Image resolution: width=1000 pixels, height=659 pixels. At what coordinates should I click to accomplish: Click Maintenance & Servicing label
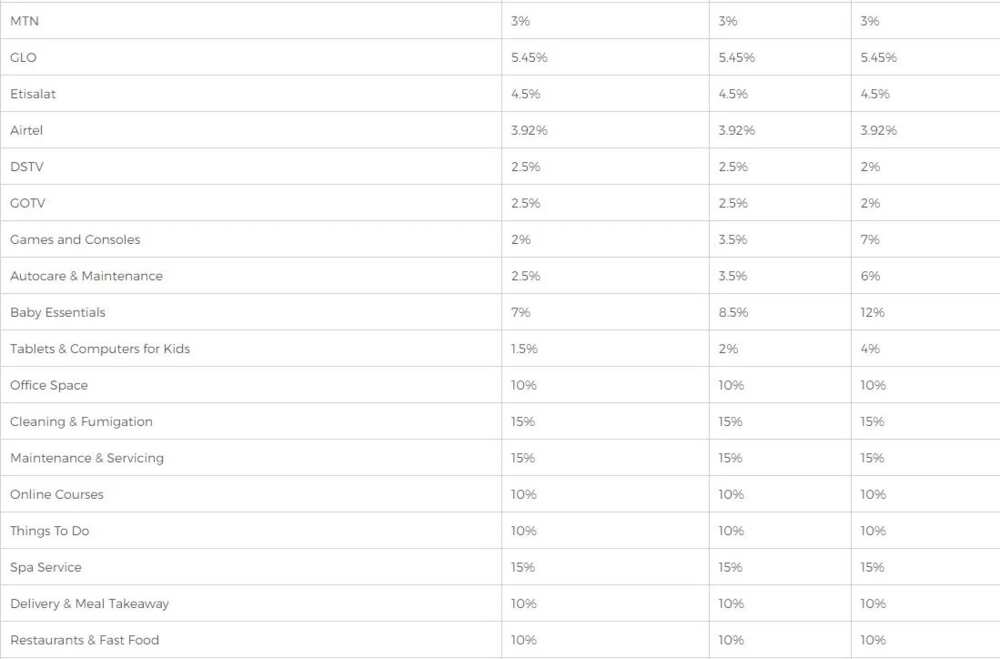87,457
